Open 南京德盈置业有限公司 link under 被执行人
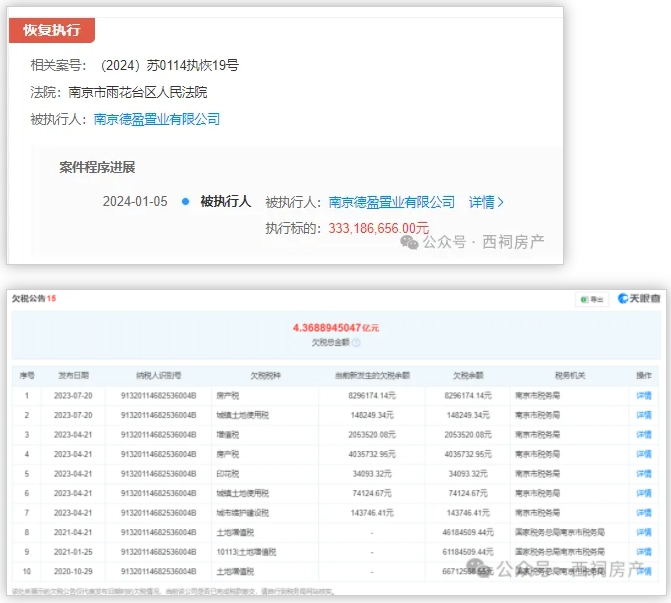The width and height of the screenshot is (671, 603). [x=156, y=119]
